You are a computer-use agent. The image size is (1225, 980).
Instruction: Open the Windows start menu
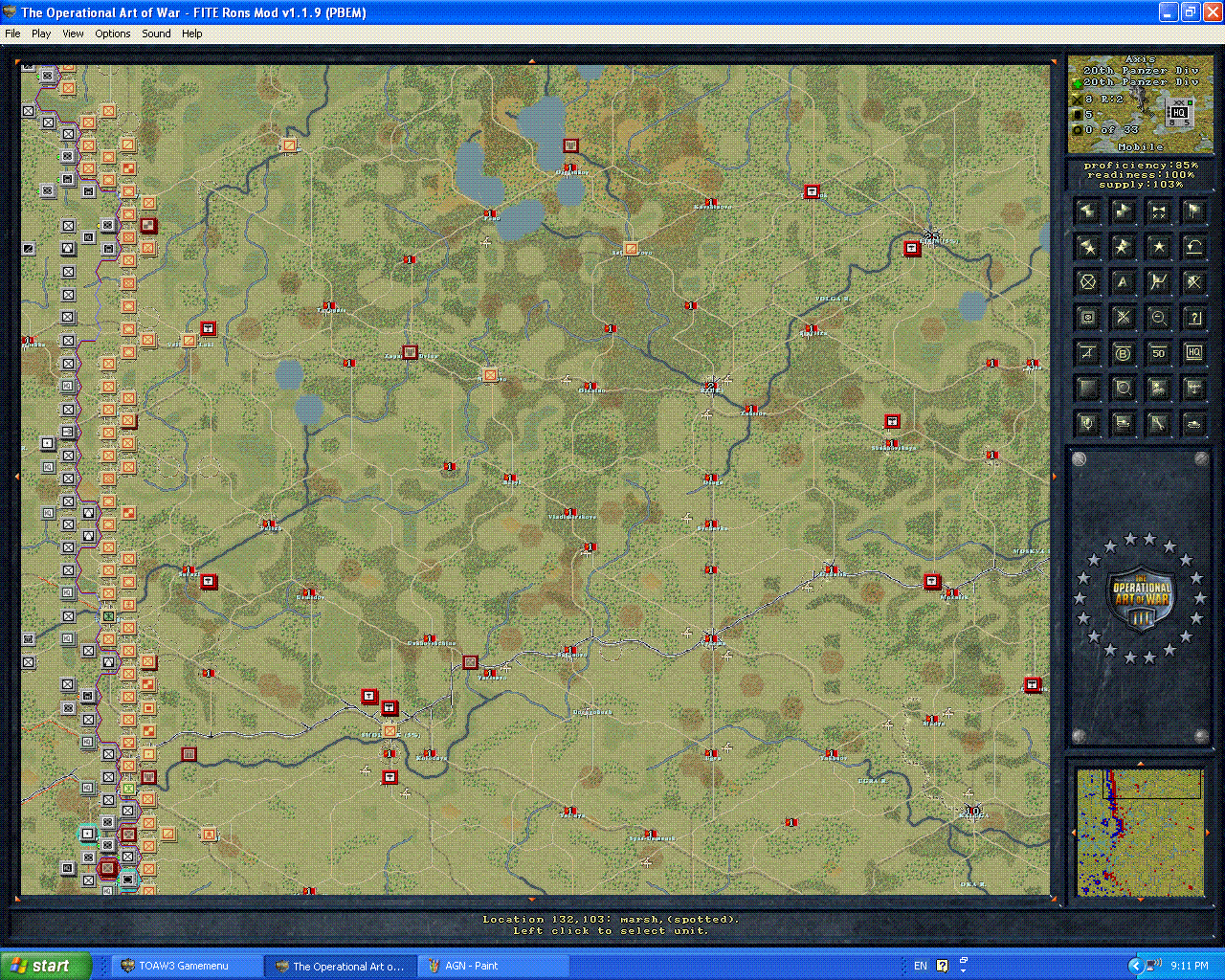[46, 966]
